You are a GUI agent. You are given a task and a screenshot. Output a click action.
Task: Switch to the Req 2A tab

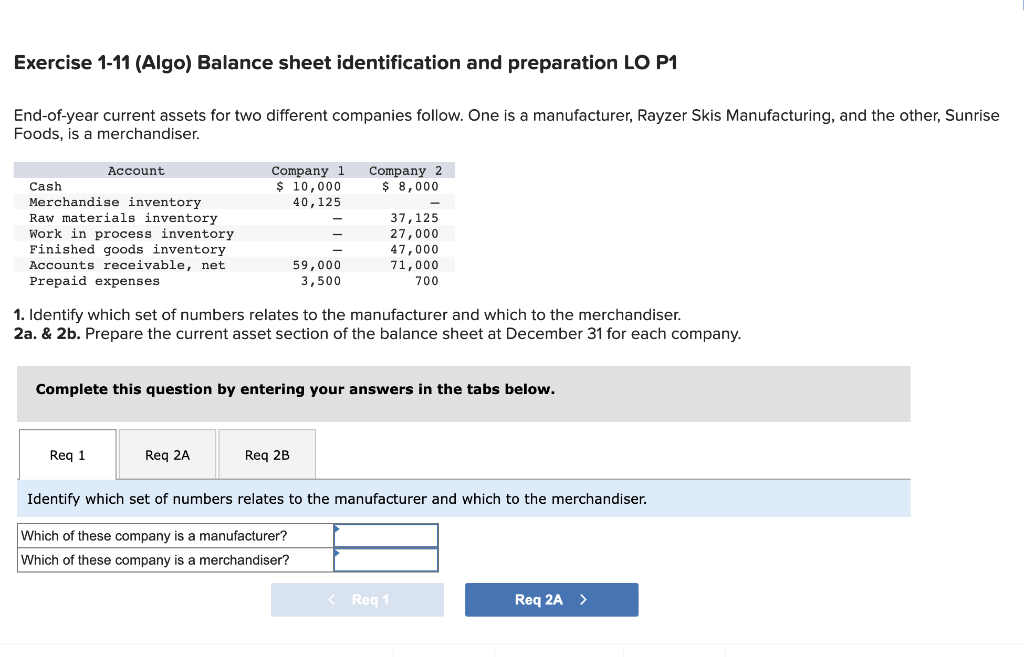pos(167,454)
